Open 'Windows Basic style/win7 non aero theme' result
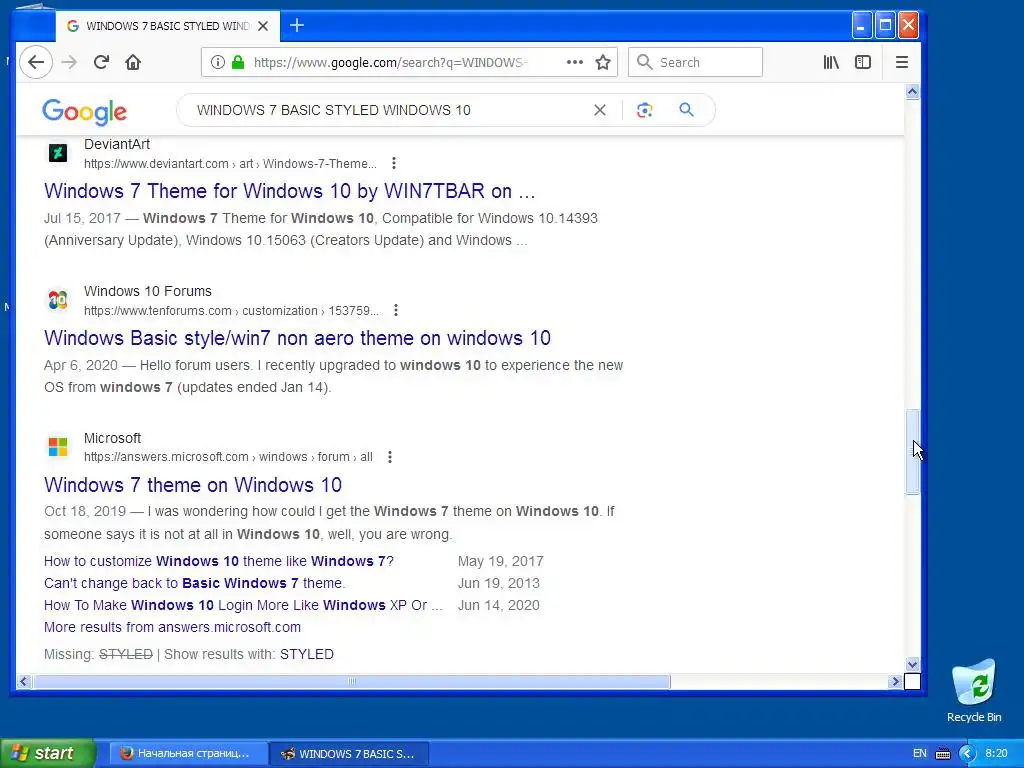Viewport: 1024px width, 768px height. (297, 338)
